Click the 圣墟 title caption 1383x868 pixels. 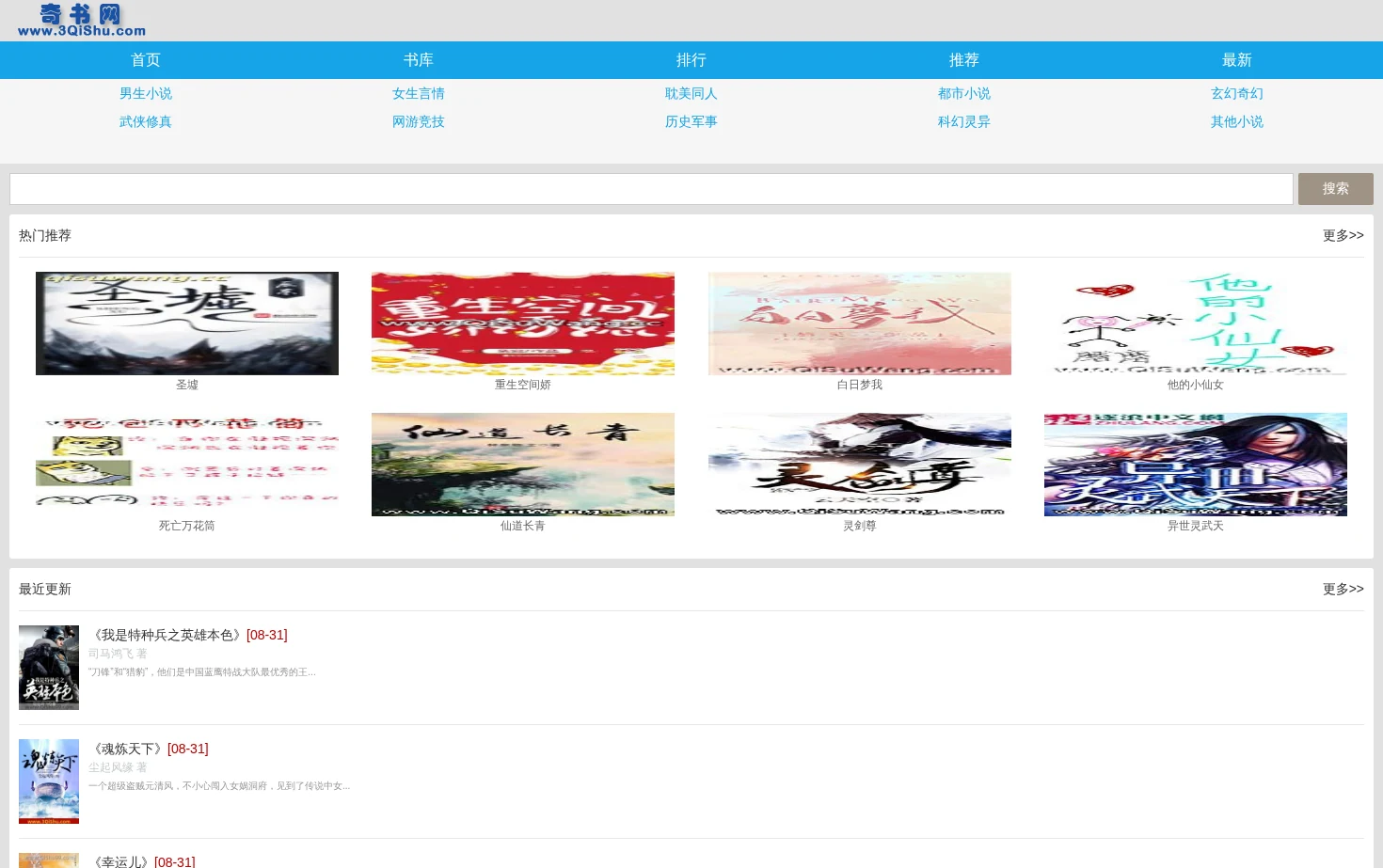pyautogui.click(x=187, y=385)
